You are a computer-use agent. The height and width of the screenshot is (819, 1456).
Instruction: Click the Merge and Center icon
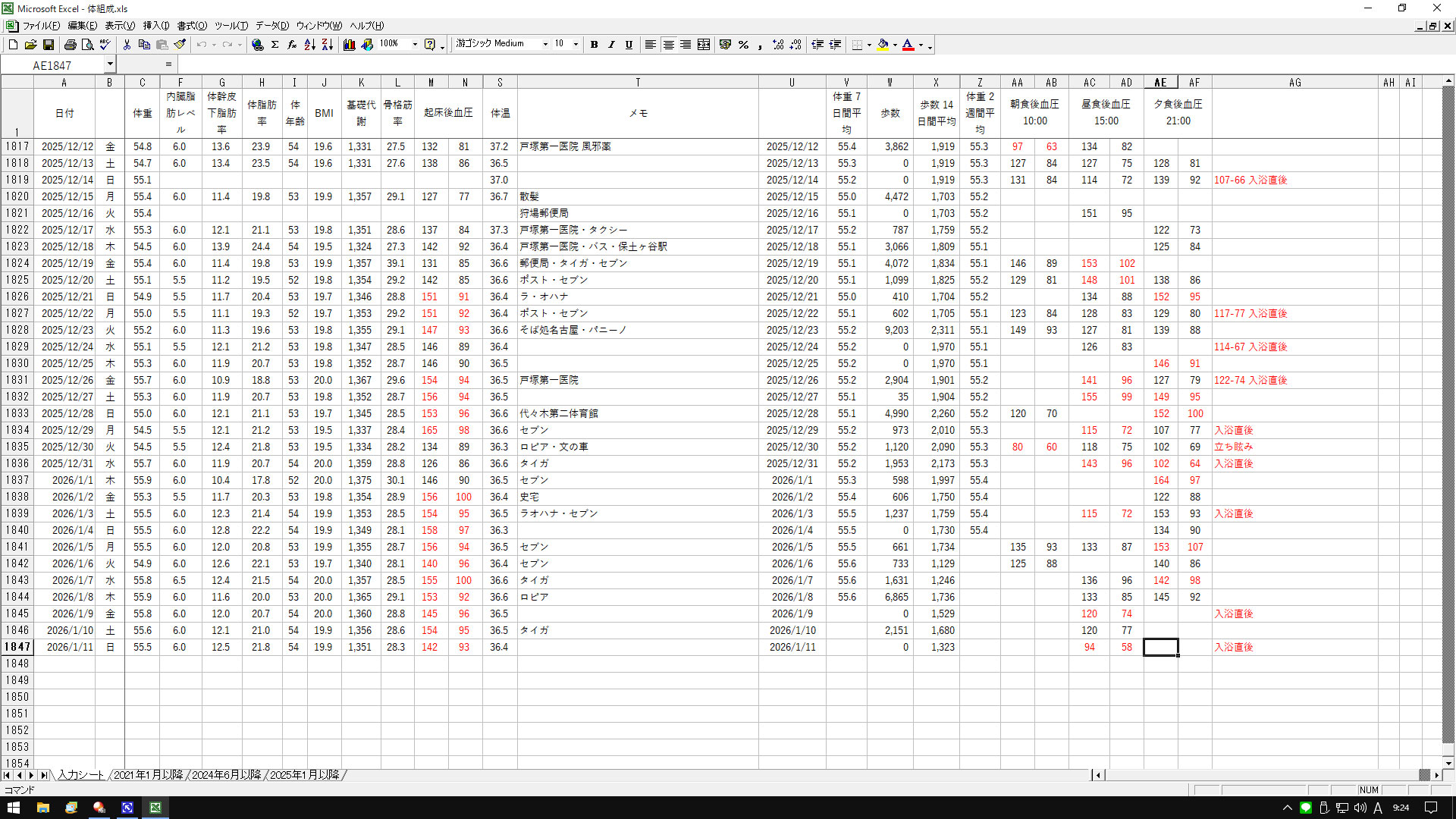pos(703,45)
